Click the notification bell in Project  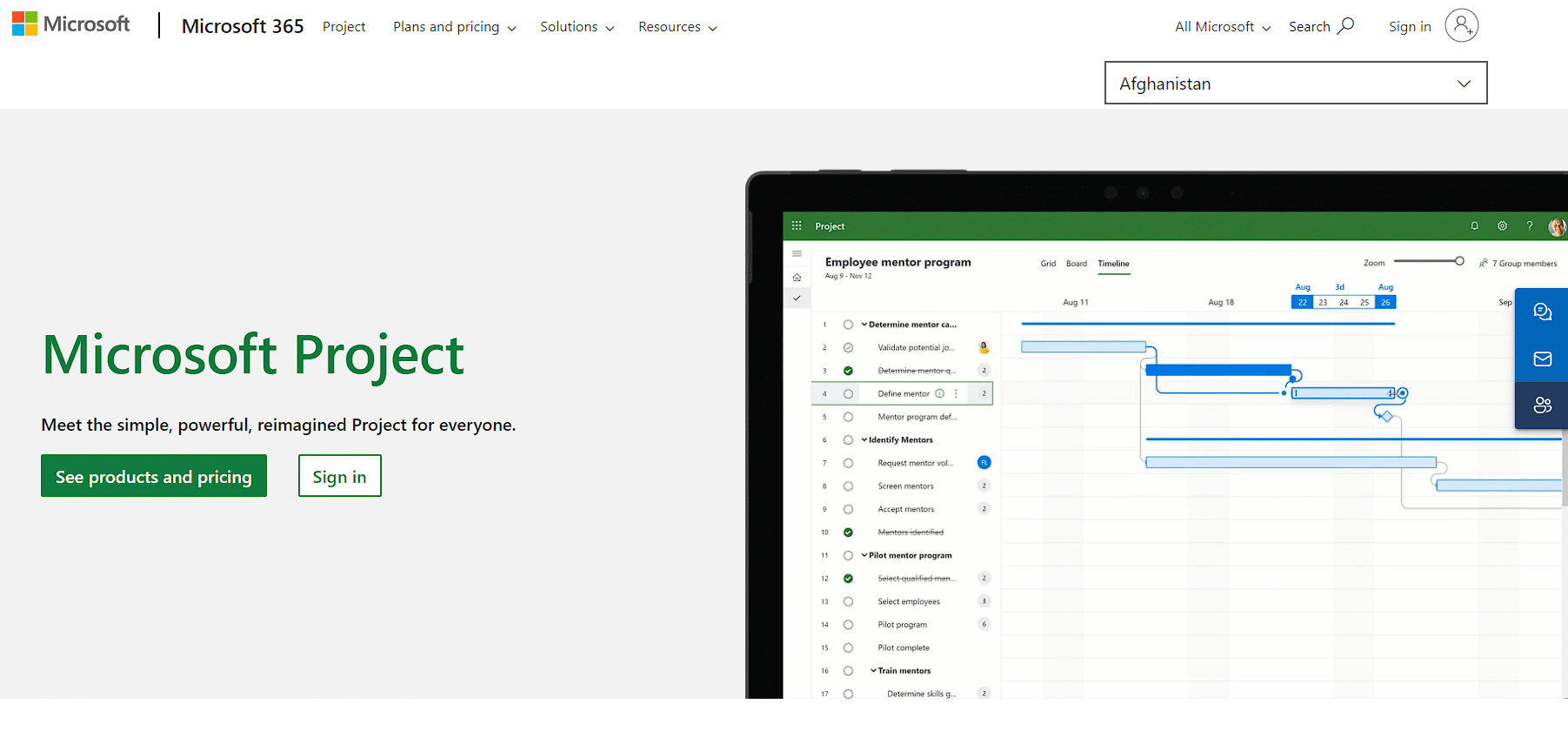click(1474, 225)
